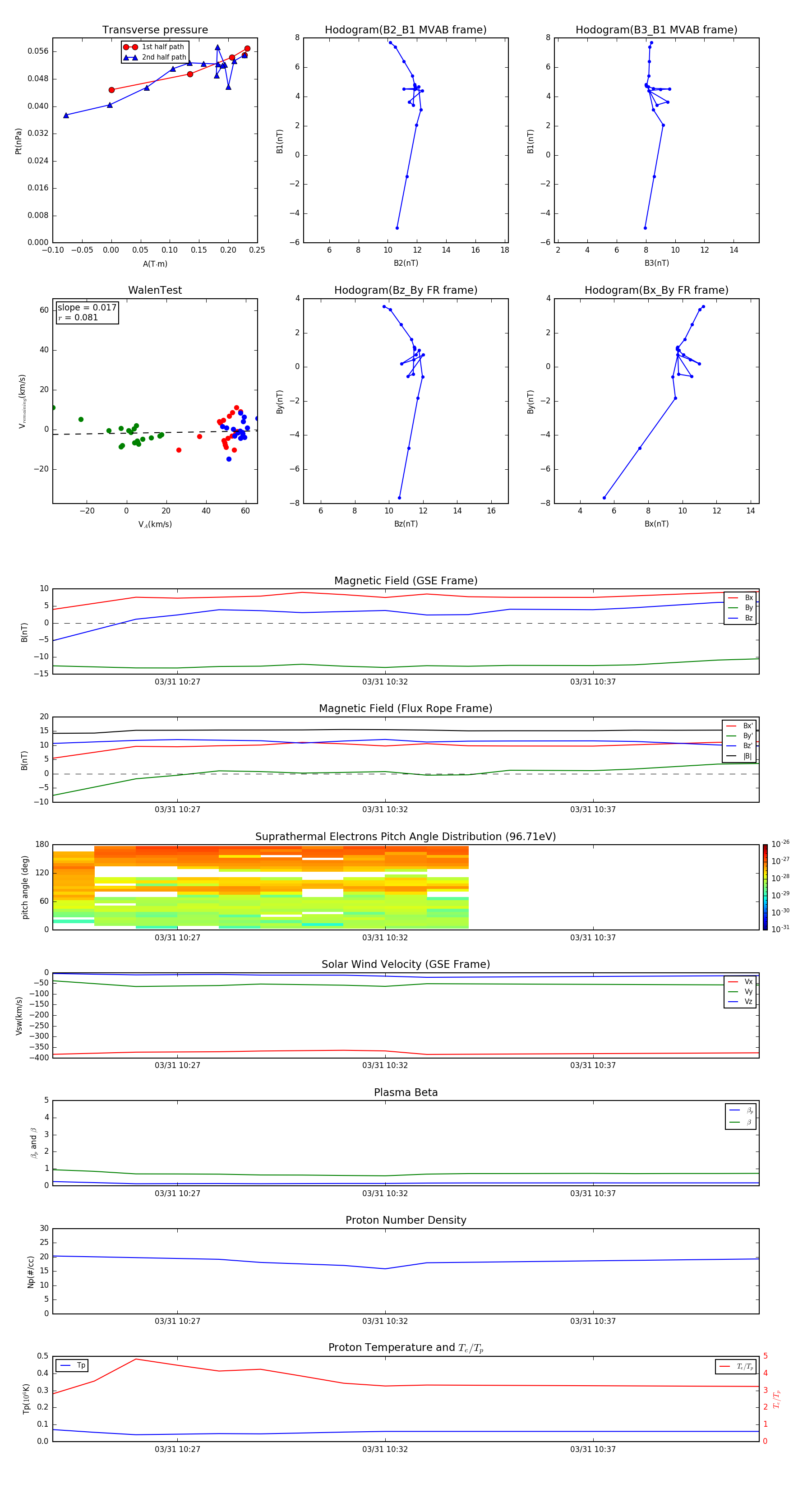Click the lowest data point in B2_B1 hodogram
812x1489 pixels.
click(x=397, y=228)
